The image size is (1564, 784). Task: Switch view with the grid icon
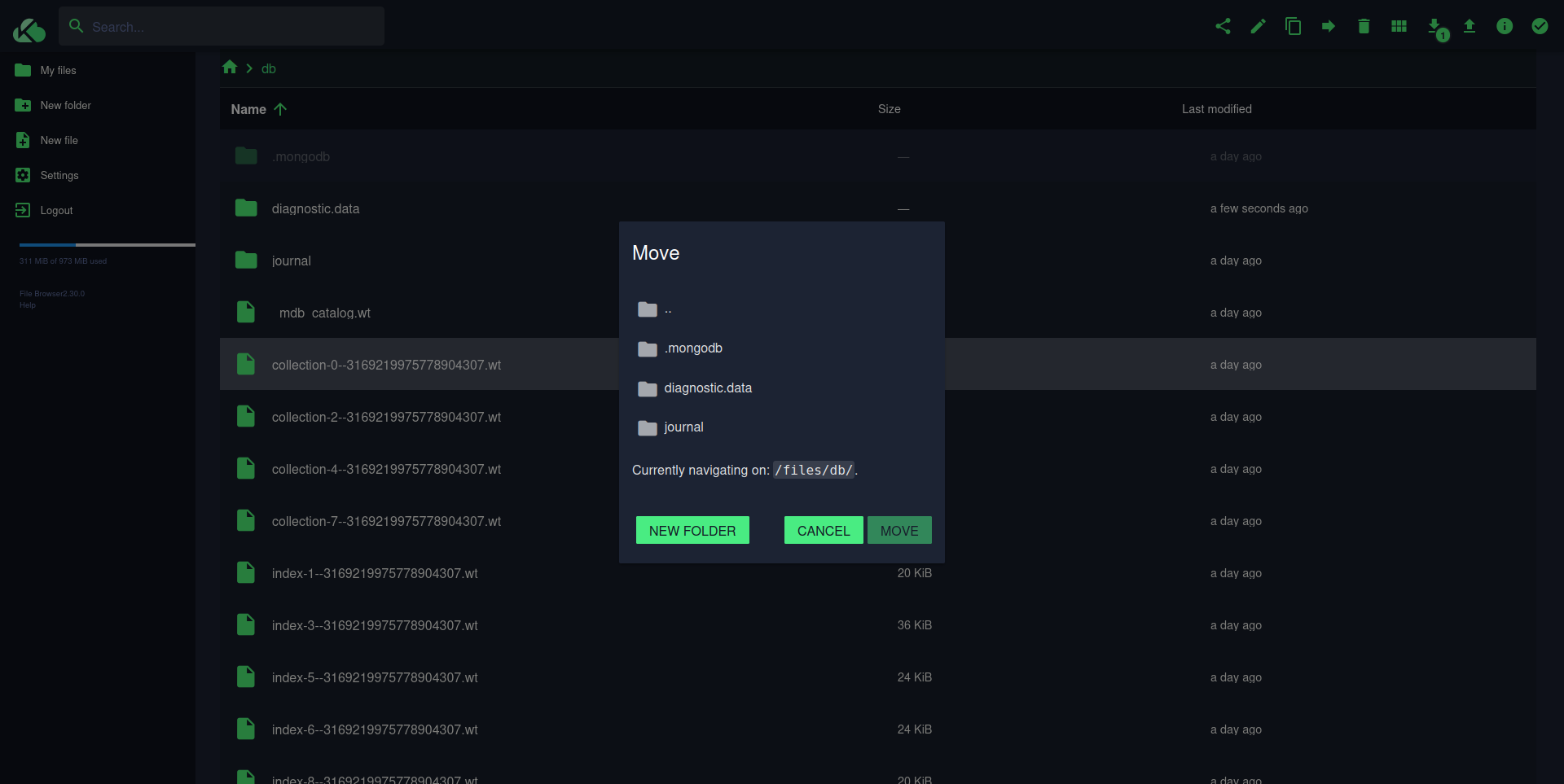click(1399, 26)
